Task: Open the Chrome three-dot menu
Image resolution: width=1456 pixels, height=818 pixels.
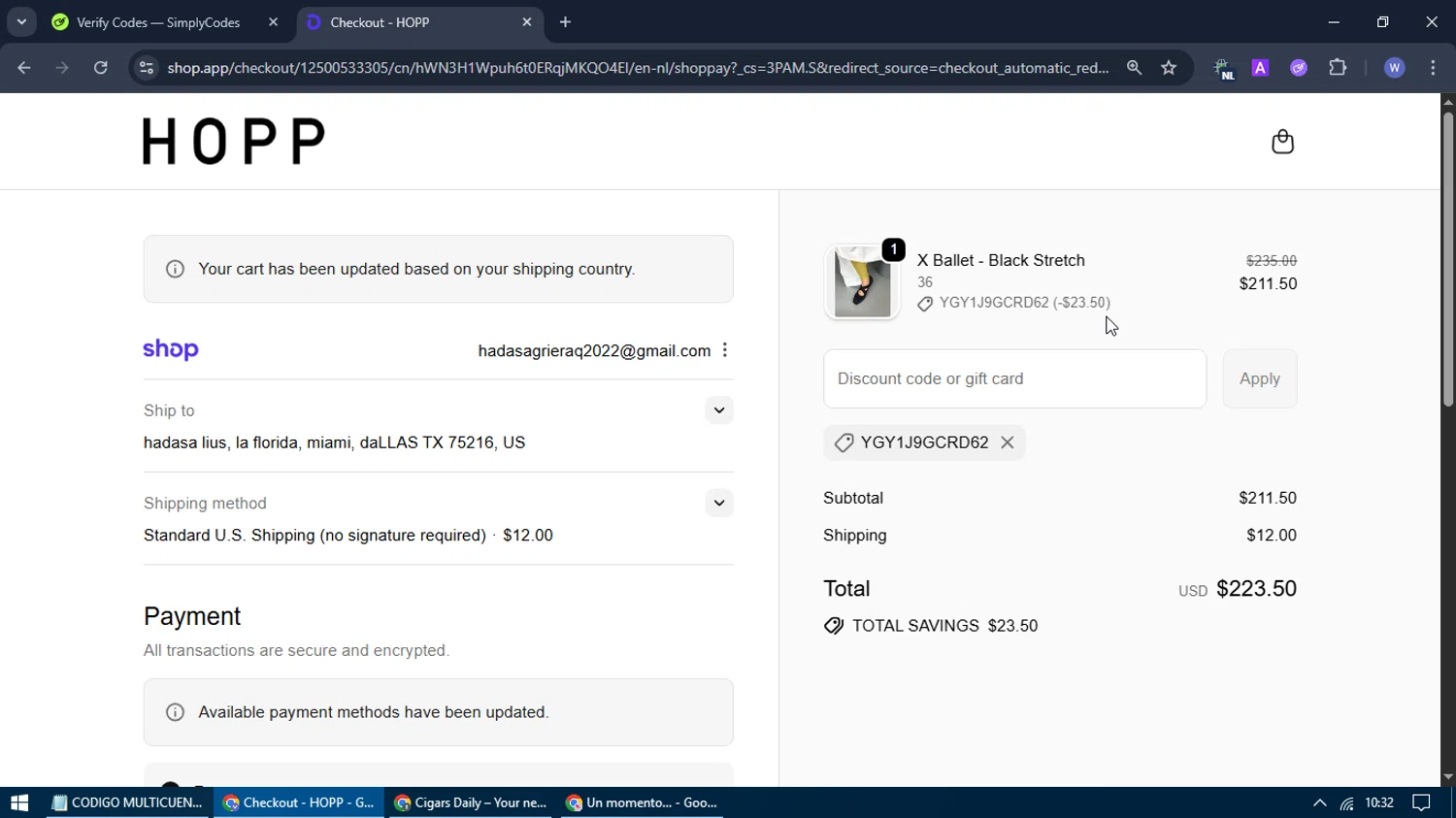Action: (x=1434, y=68)
